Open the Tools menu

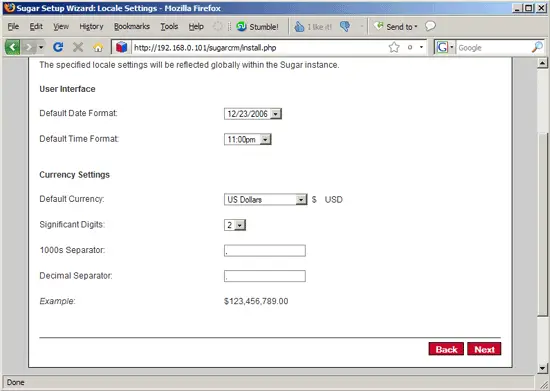[x=169, y=27]
